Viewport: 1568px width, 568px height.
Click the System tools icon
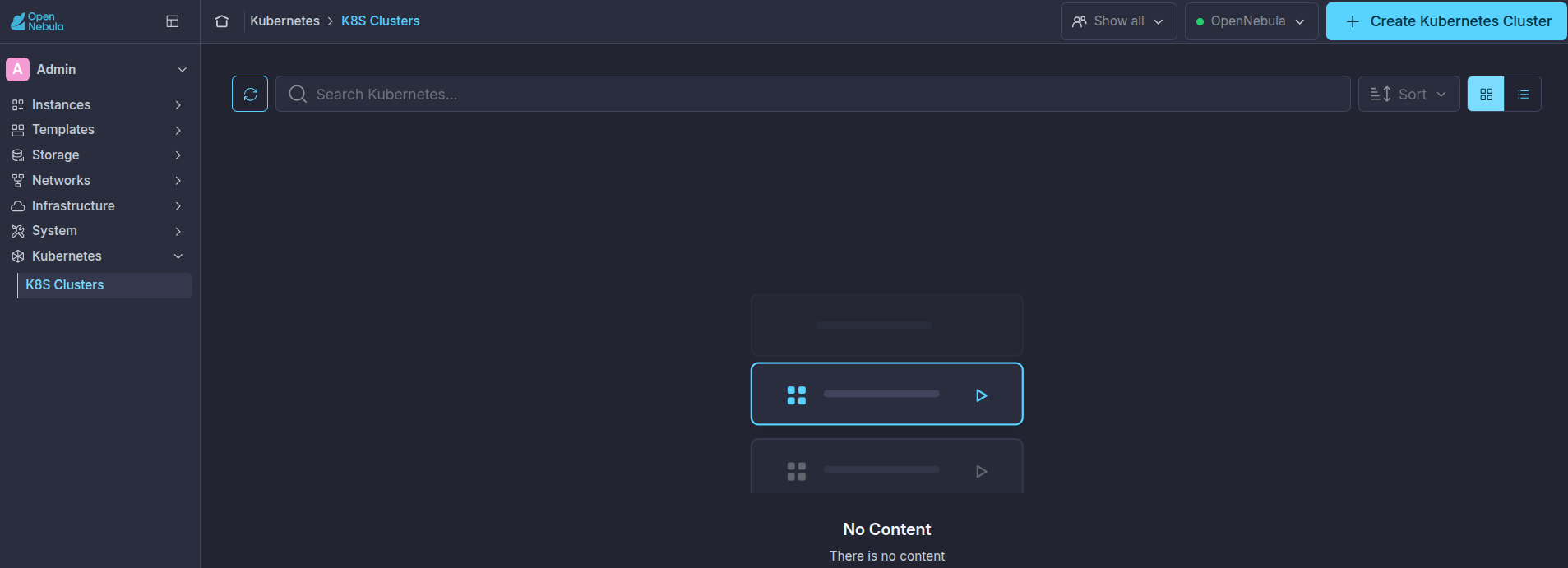click(x=18, y=231)
